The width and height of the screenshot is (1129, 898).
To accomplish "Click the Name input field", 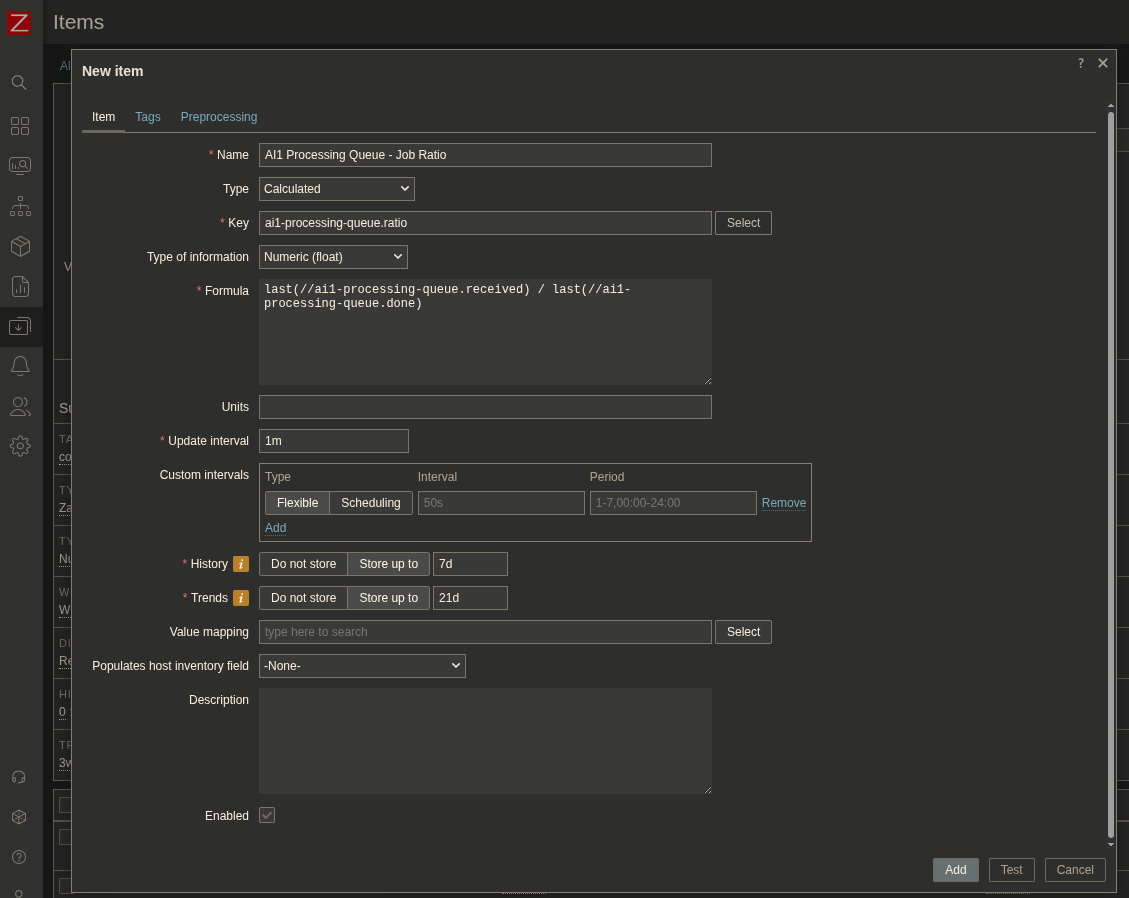I will [485, 155].
